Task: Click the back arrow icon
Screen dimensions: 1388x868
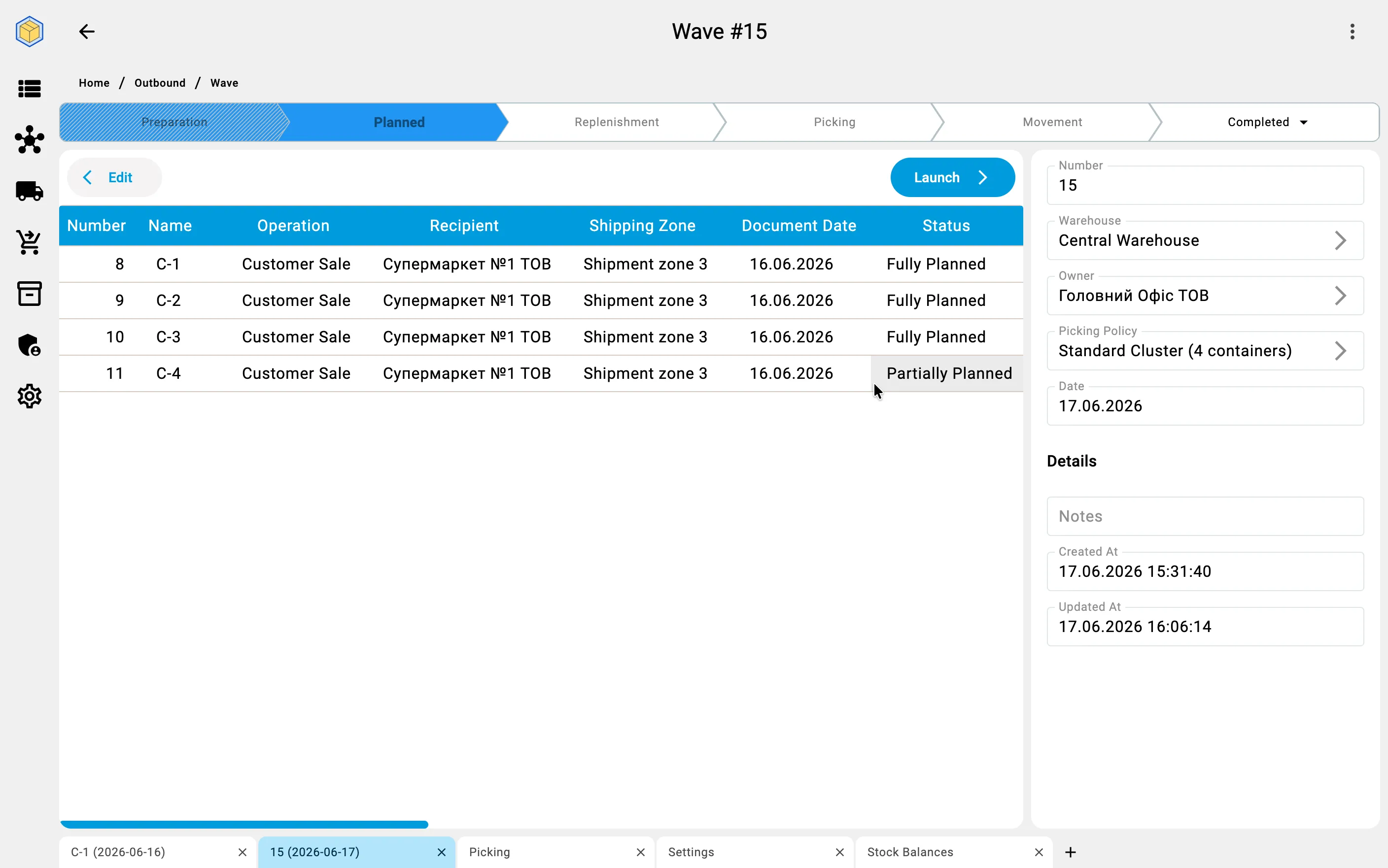Action: point(87,32)
